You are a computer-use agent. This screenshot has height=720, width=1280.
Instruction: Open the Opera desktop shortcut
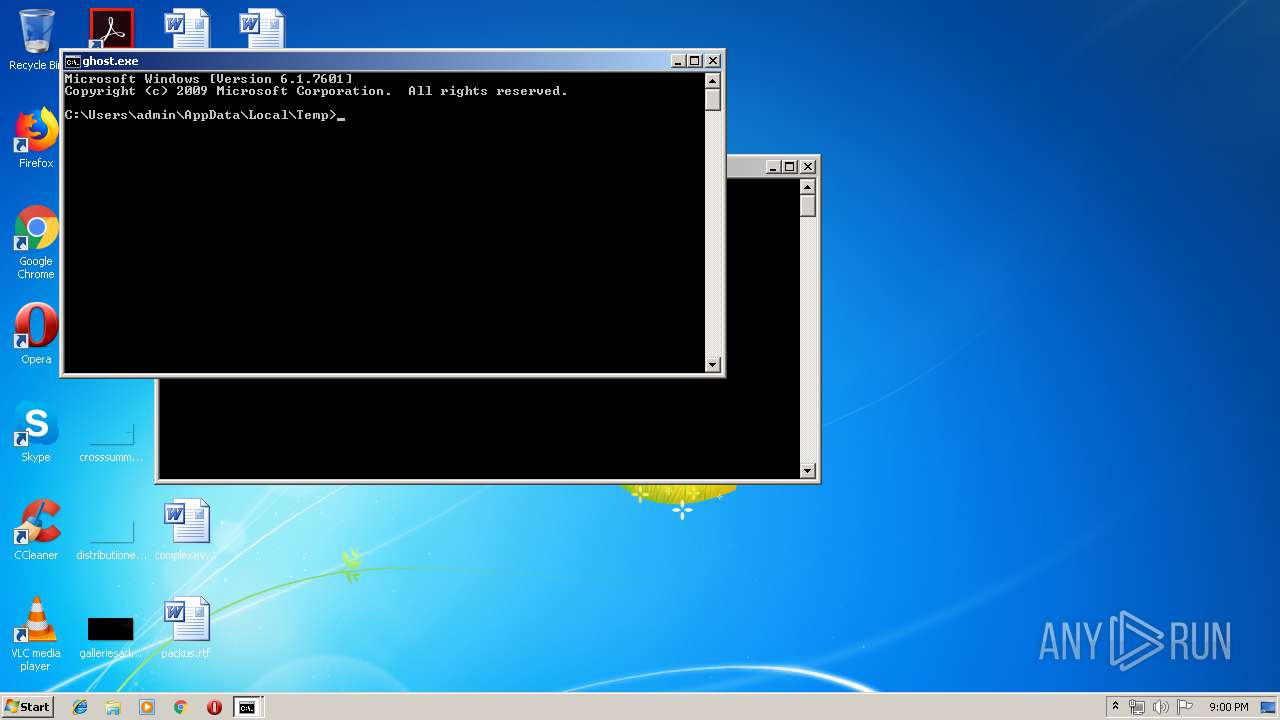[36, 334]
